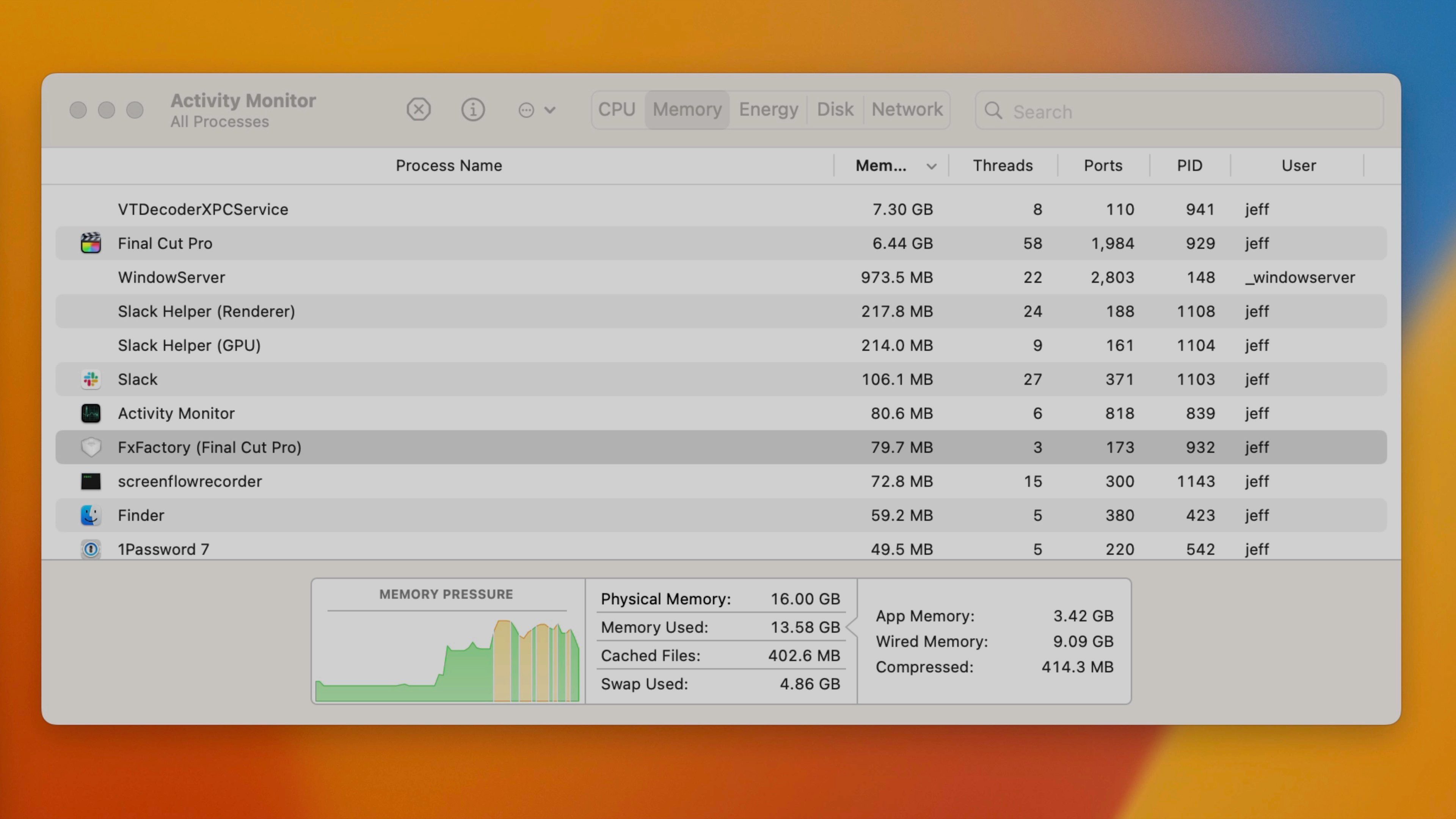Click the 7.30 GB memory value
The image size is (1456, 819).
(x=903, y=209)
